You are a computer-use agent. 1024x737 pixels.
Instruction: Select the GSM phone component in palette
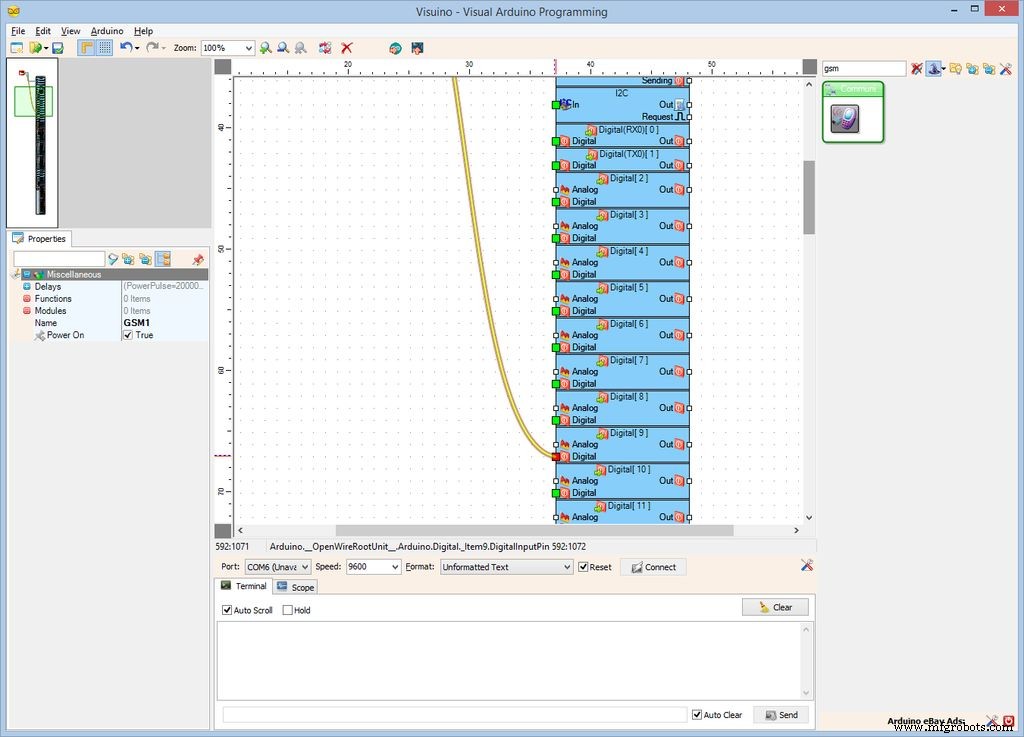845,120
